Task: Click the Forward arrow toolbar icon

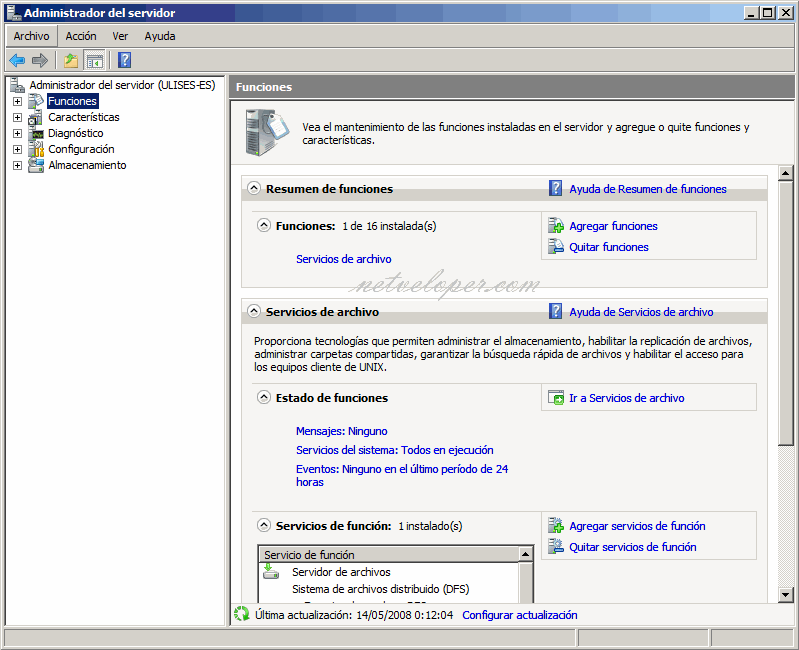Action: pos(40,60)
